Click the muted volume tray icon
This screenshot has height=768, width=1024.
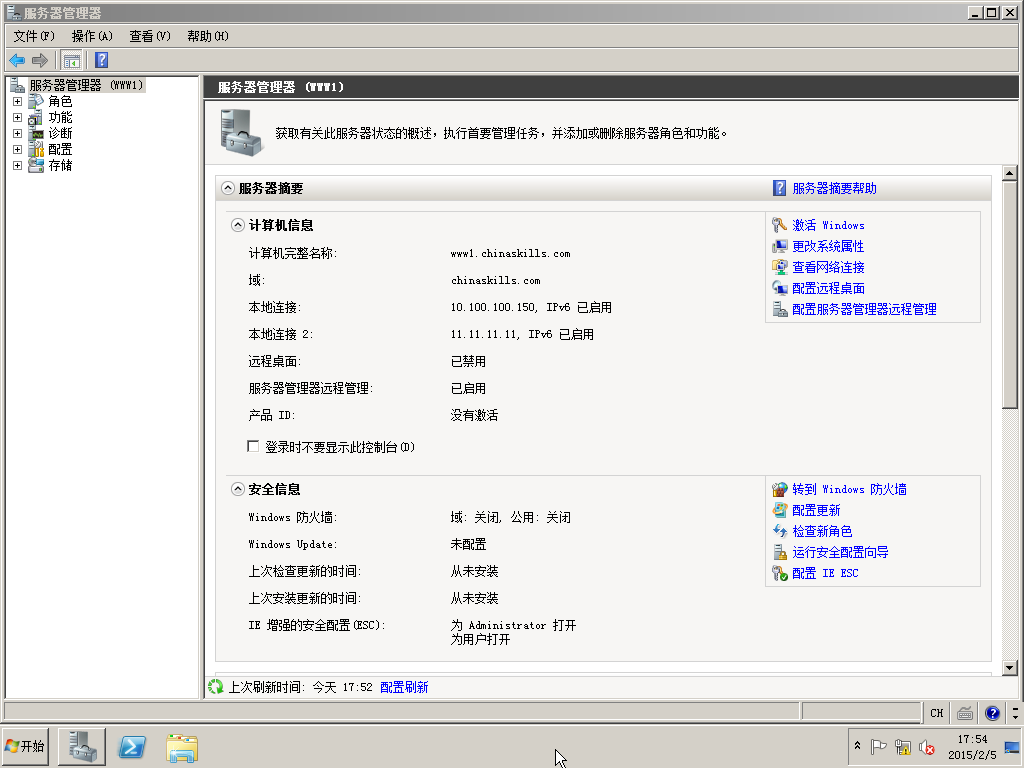click(926, 747)
